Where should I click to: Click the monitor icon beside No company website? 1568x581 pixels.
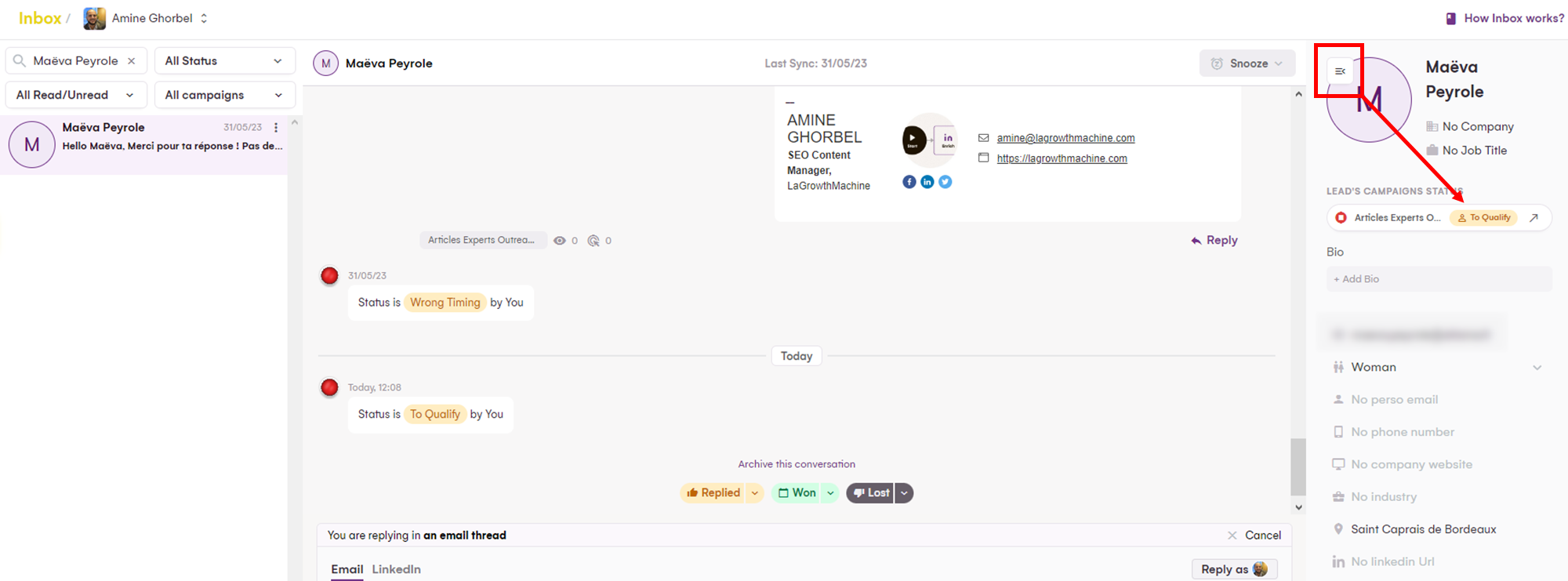coord(1338,464)
